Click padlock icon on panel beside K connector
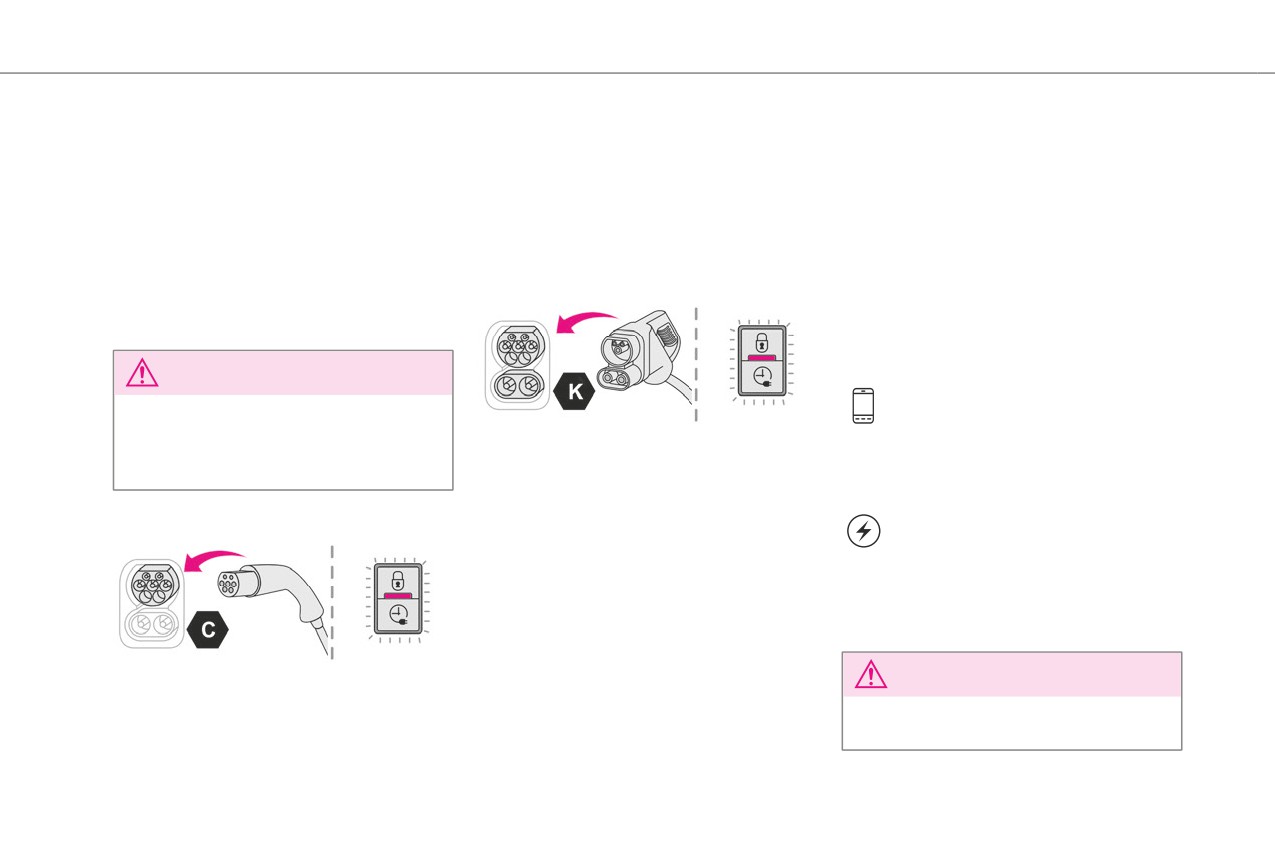This screenshot has width=1275, height=860. (x=762, y=340)
